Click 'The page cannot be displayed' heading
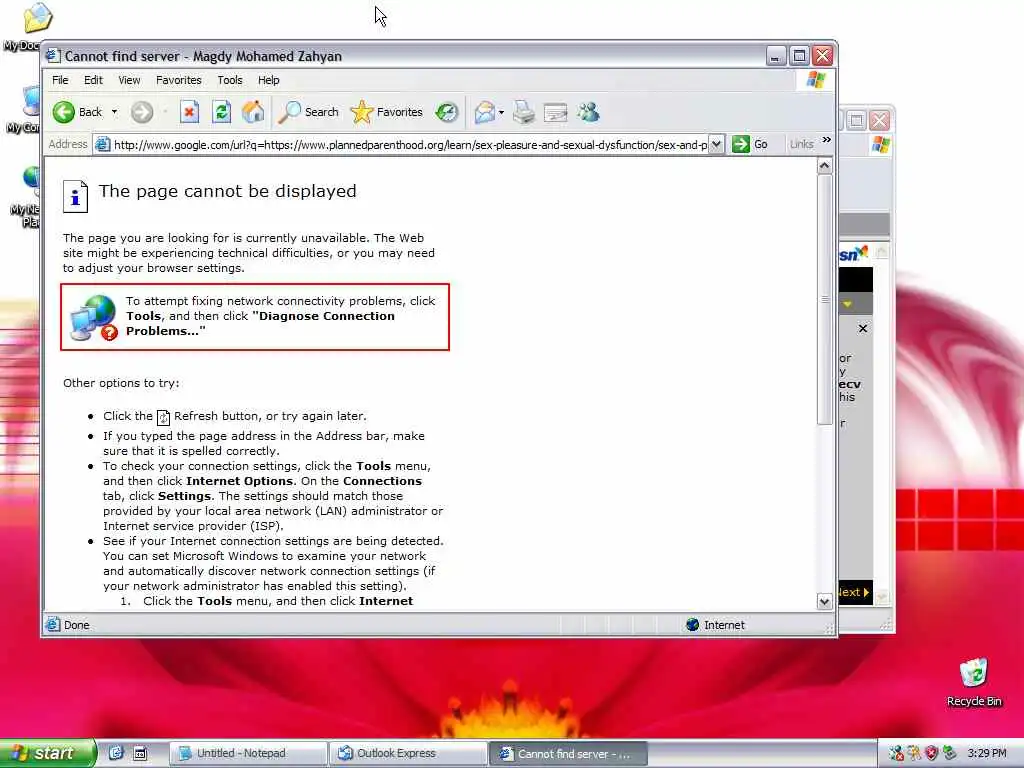 click(227, 191)
